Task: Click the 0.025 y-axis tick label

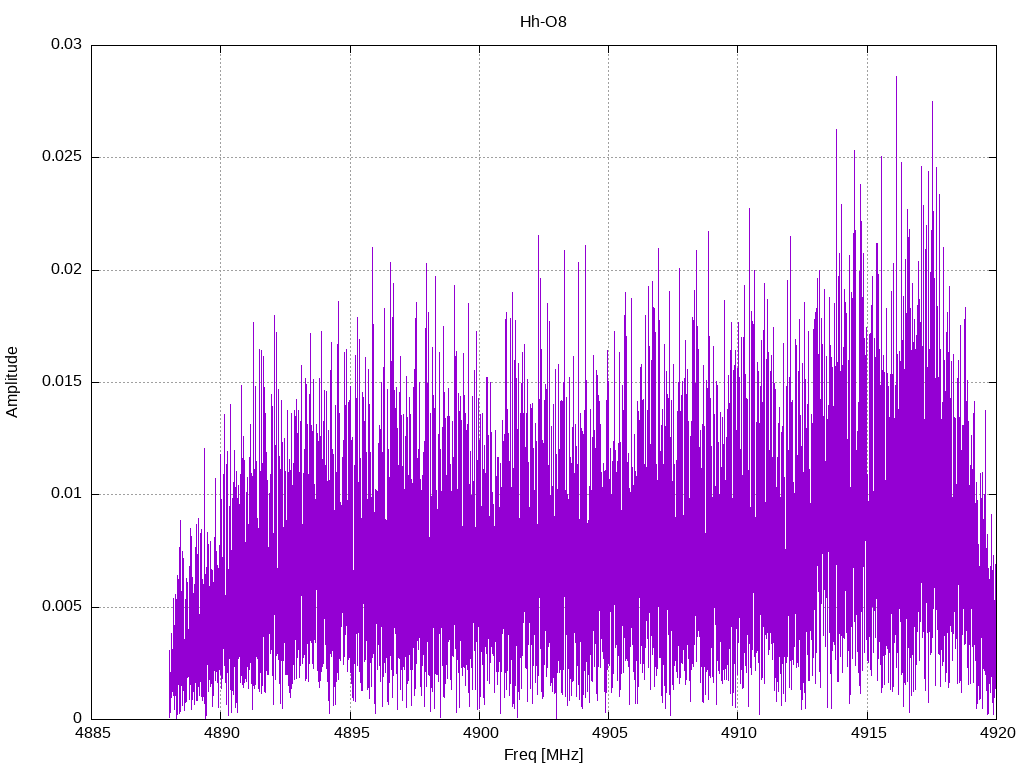Action: coord(62,157)
